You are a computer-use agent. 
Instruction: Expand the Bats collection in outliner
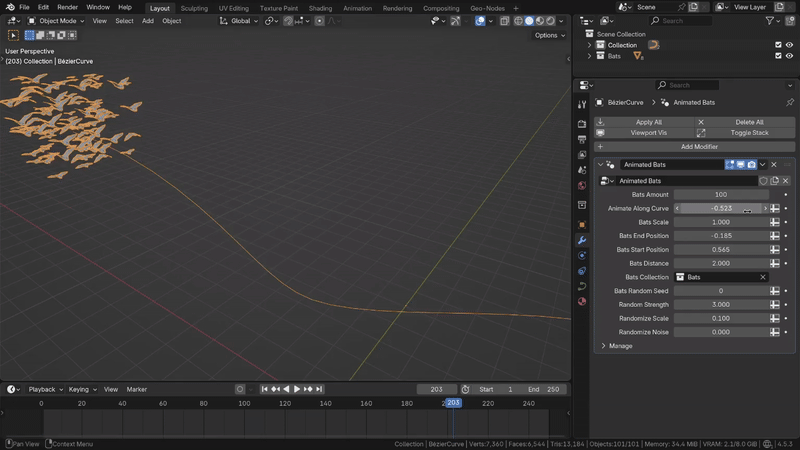pos(590,56)
